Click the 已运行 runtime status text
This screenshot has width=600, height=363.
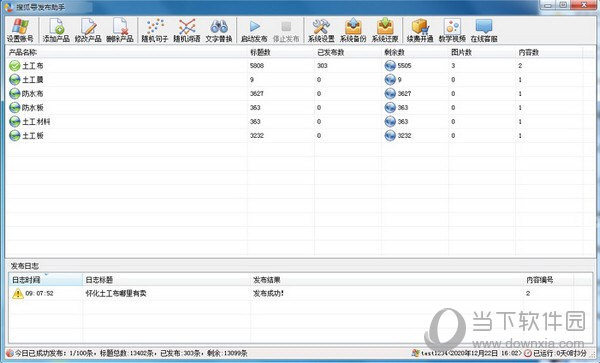[x=559, y=353]
